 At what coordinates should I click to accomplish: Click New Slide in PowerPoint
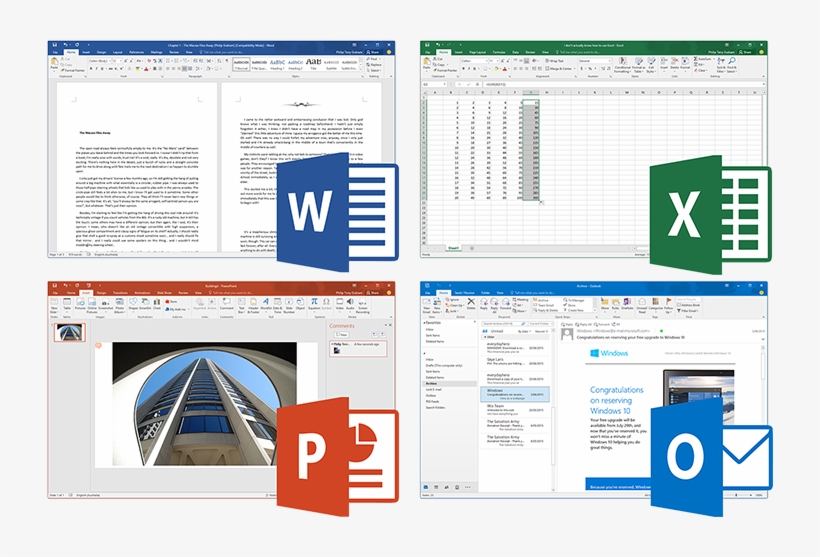tap(54, 305)
